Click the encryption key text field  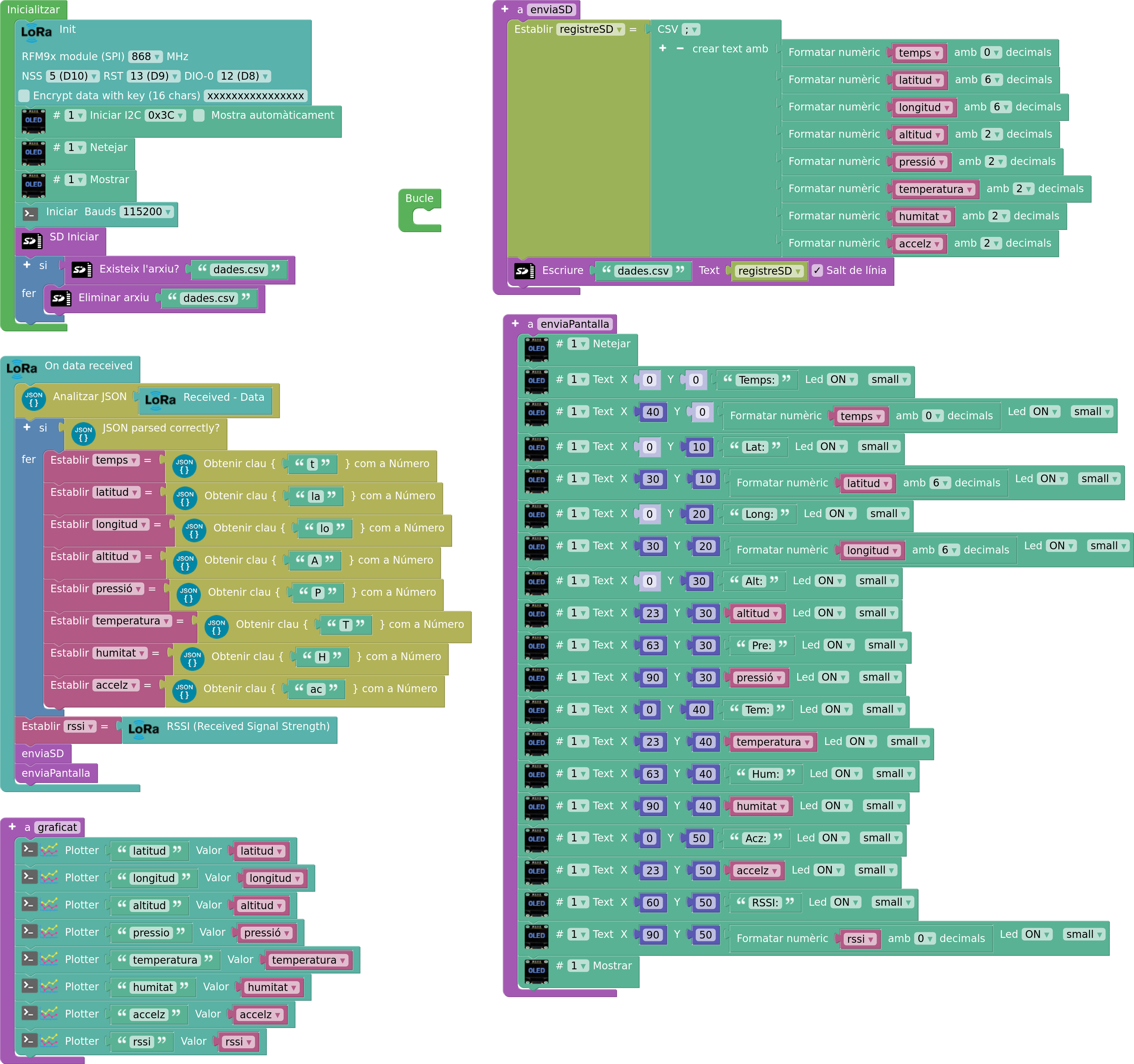[255, 96]
